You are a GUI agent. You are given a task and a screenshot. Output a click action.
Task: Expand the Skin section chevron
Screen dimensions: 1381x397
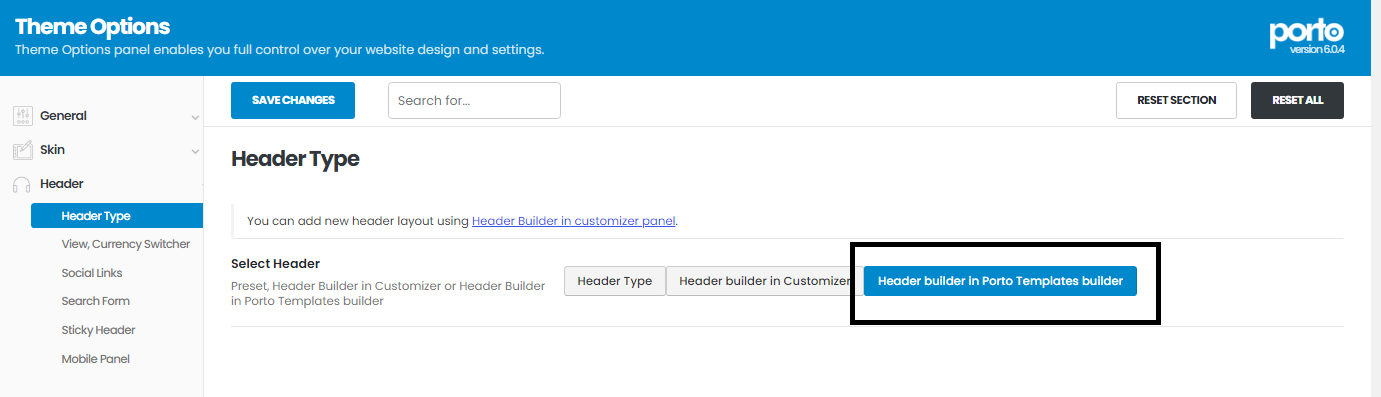pyautogui.click(x=195, y=151)
